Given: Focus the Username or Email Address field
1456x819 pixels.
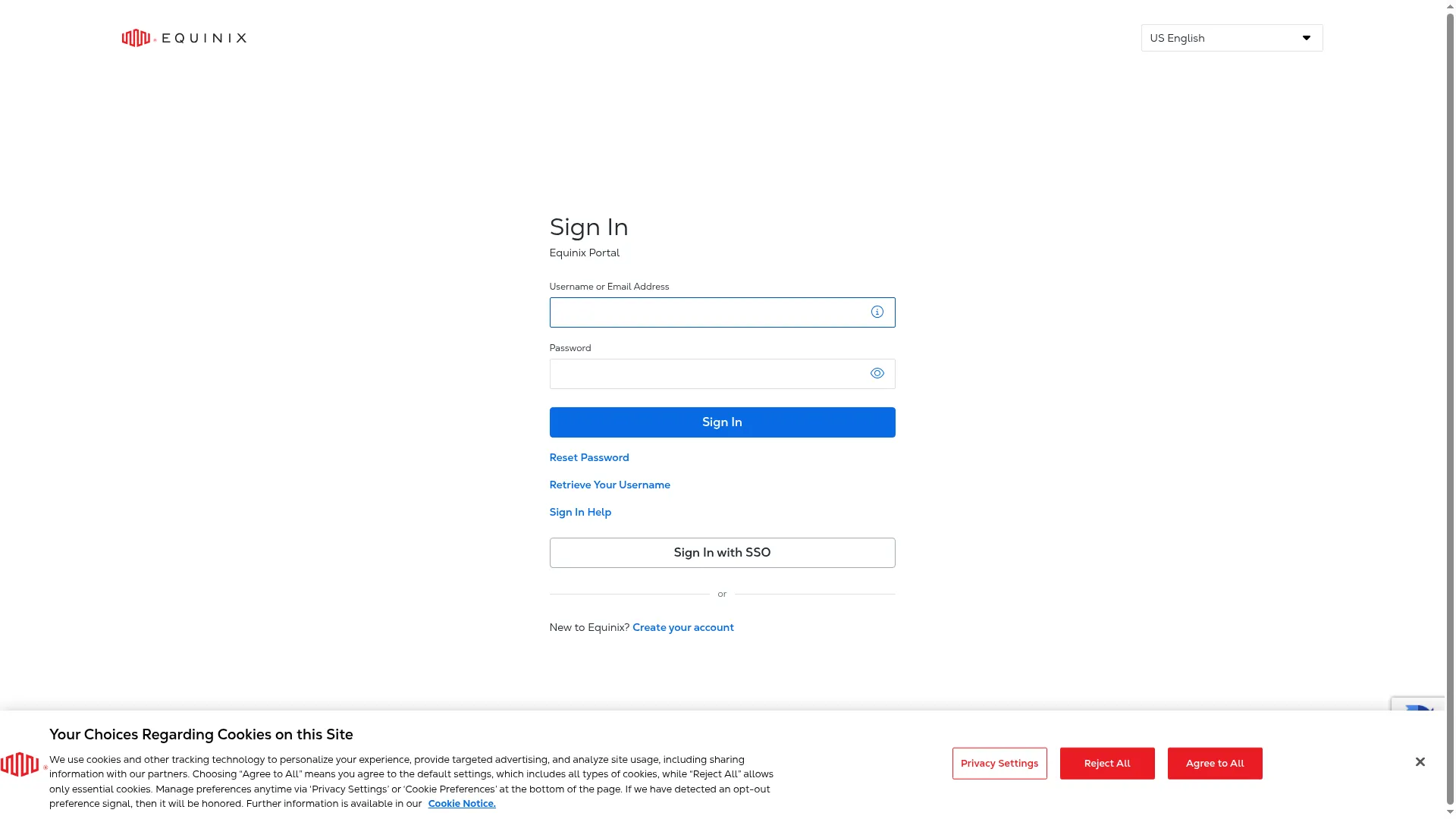Looking at the screenshot, I should [x=722, y=312].
